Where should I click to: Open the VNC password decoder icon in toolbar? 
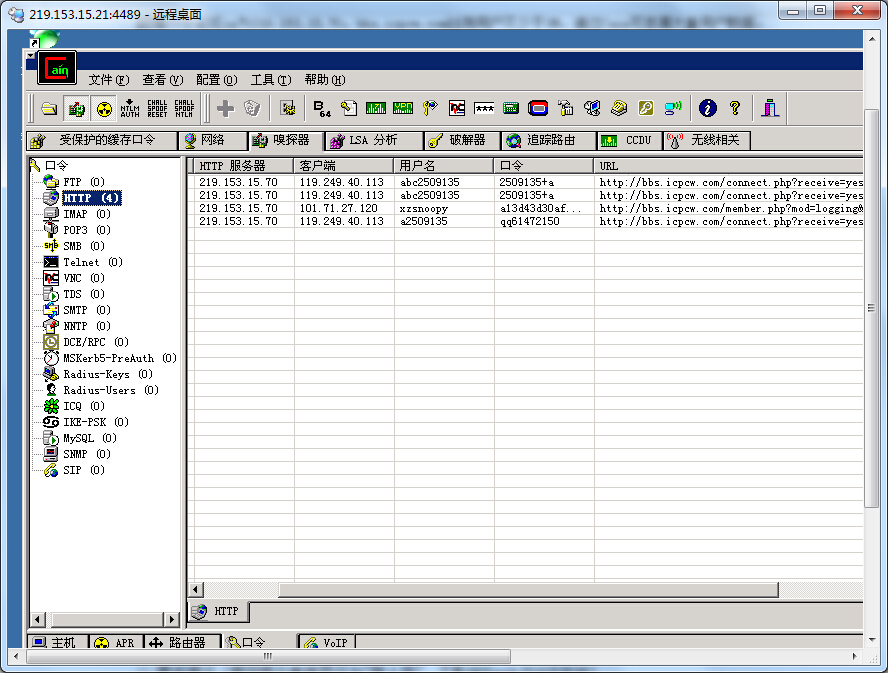click(x=456, y=108)
